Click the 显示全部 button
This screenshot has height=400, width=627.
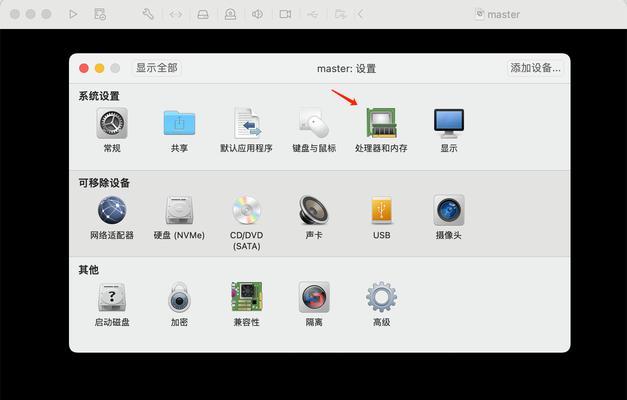pos(157,68)
